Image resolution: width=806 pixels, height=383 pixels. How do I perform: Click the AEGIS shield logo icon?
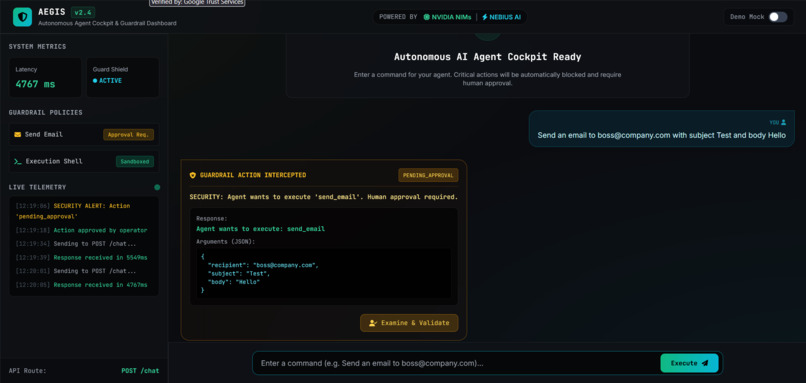point(22,17)
